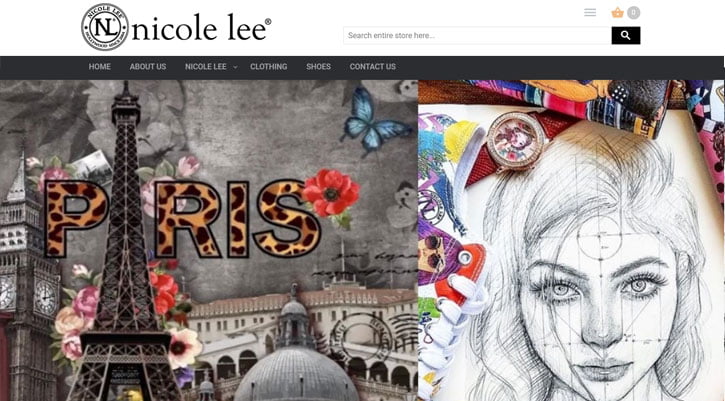The width and height of the screenshot is (725, 401).
Task: Click the red poppy beside PARIS
Action: (x=331, y=194)
